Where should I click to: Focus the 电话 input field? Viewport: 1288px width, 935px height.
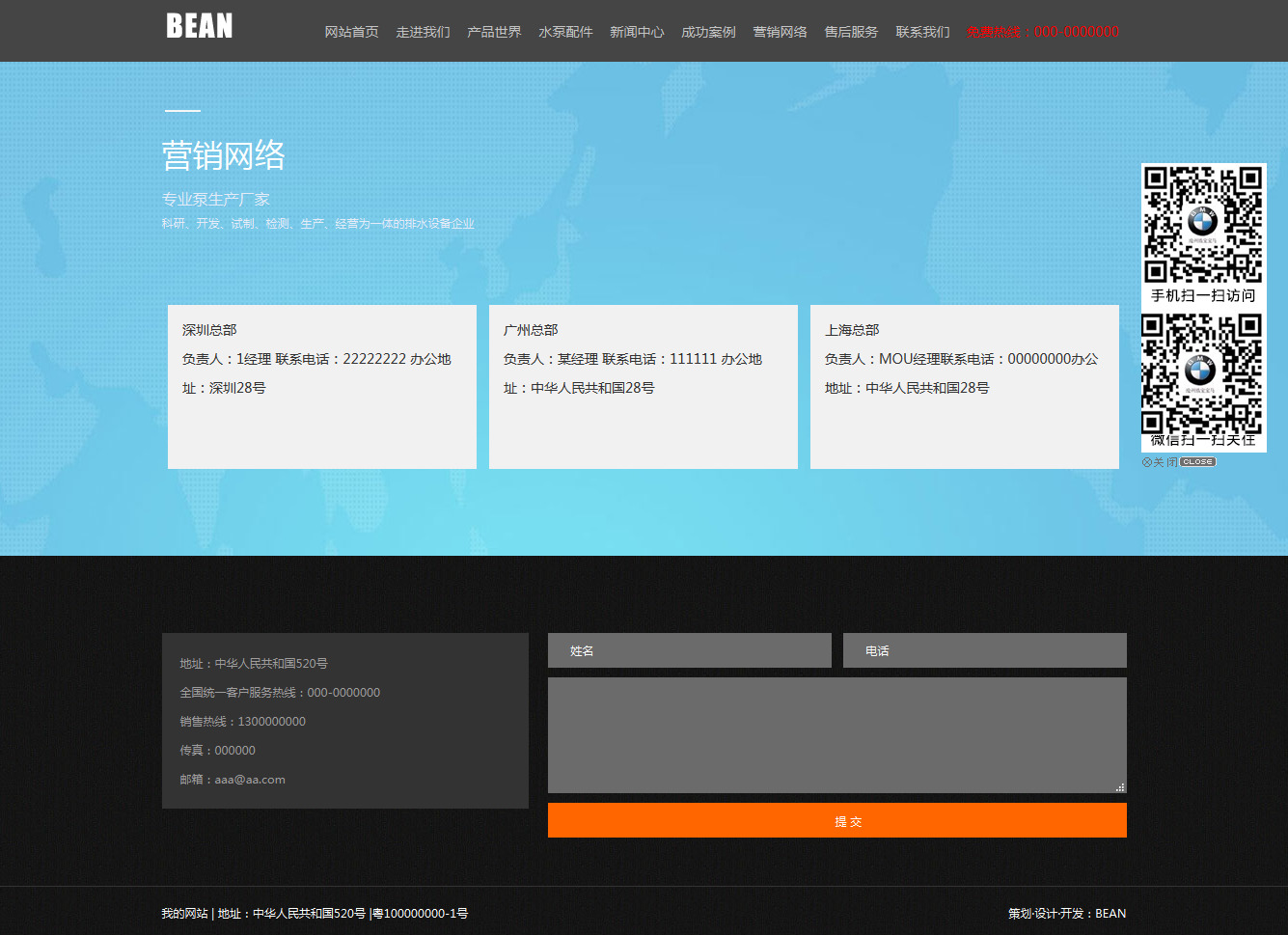coord(984,650)
